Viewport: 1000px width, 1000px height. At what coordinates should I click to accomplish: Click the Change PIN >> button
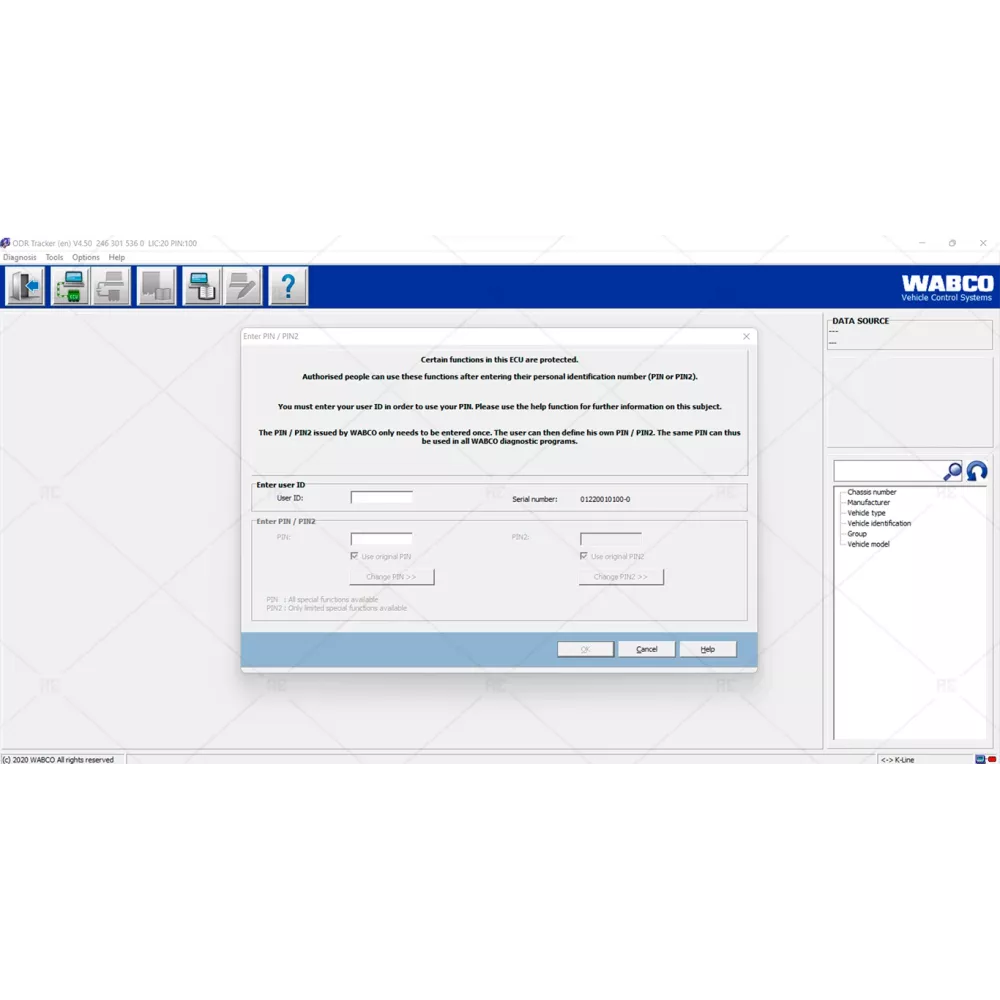pos(391,577)
